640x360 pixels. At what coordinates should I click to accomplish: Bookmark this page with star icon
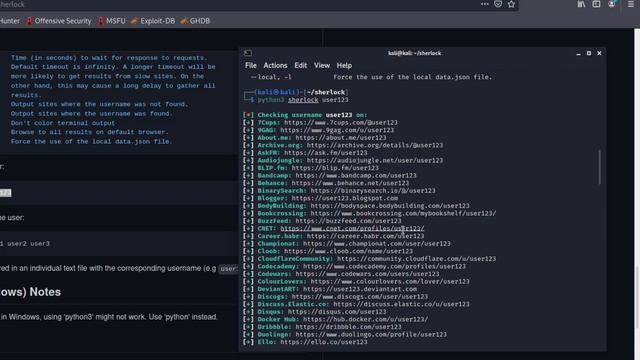[511, 4]
